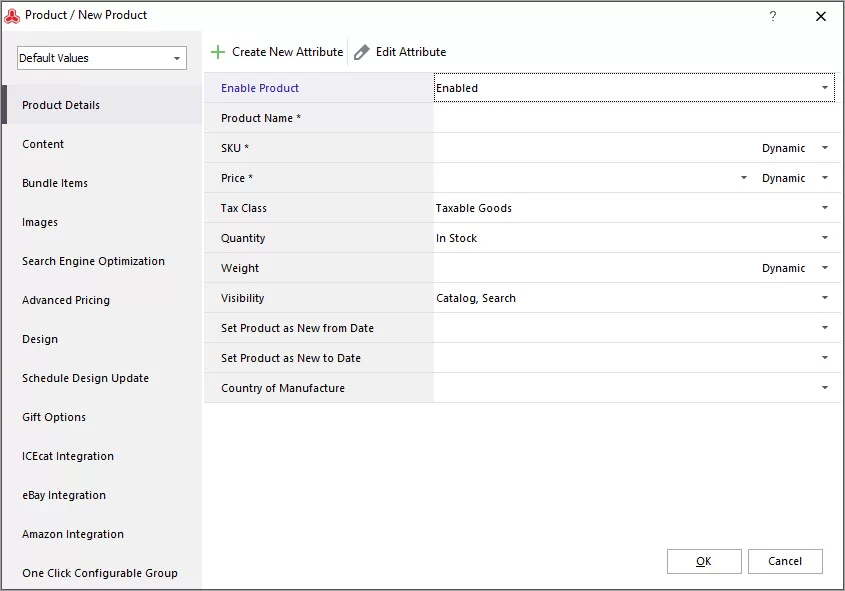Click the Quantity label
The width and height of the screenshot is (845, 591).
[243, 238]
